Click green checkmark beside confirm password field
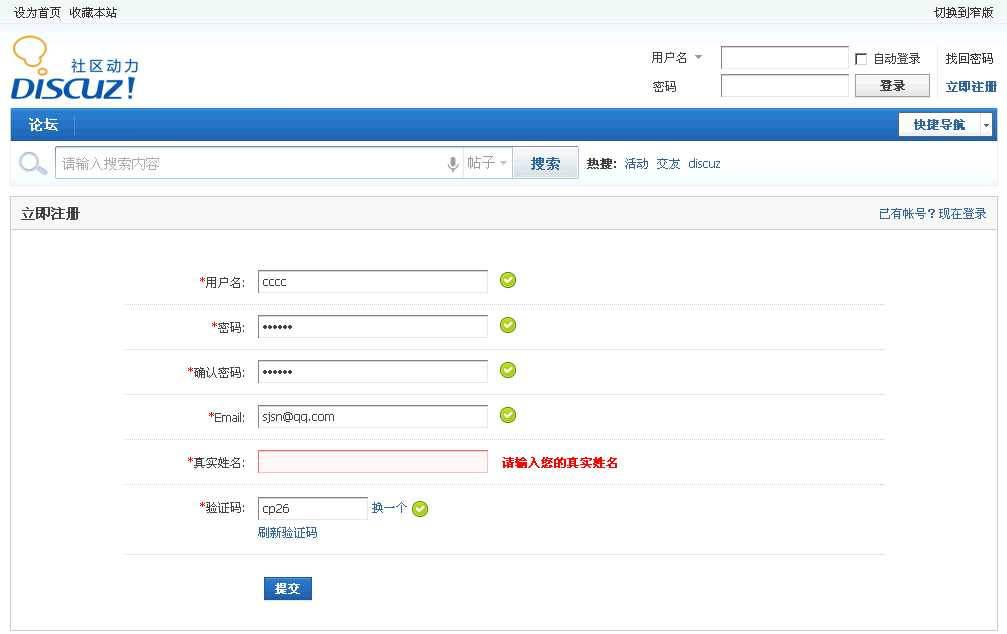Screen dimensions: 1007x634 508,370
